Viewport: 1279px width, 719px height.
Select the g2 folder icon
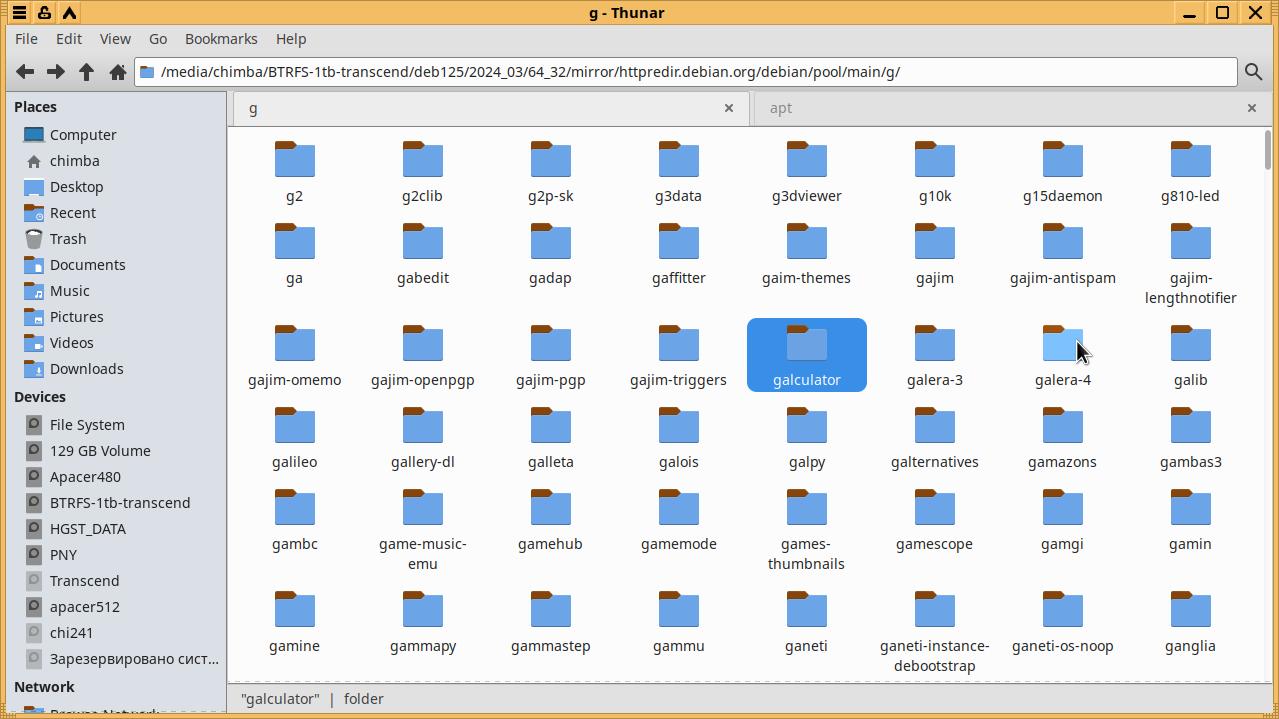[x=295, y=160]
